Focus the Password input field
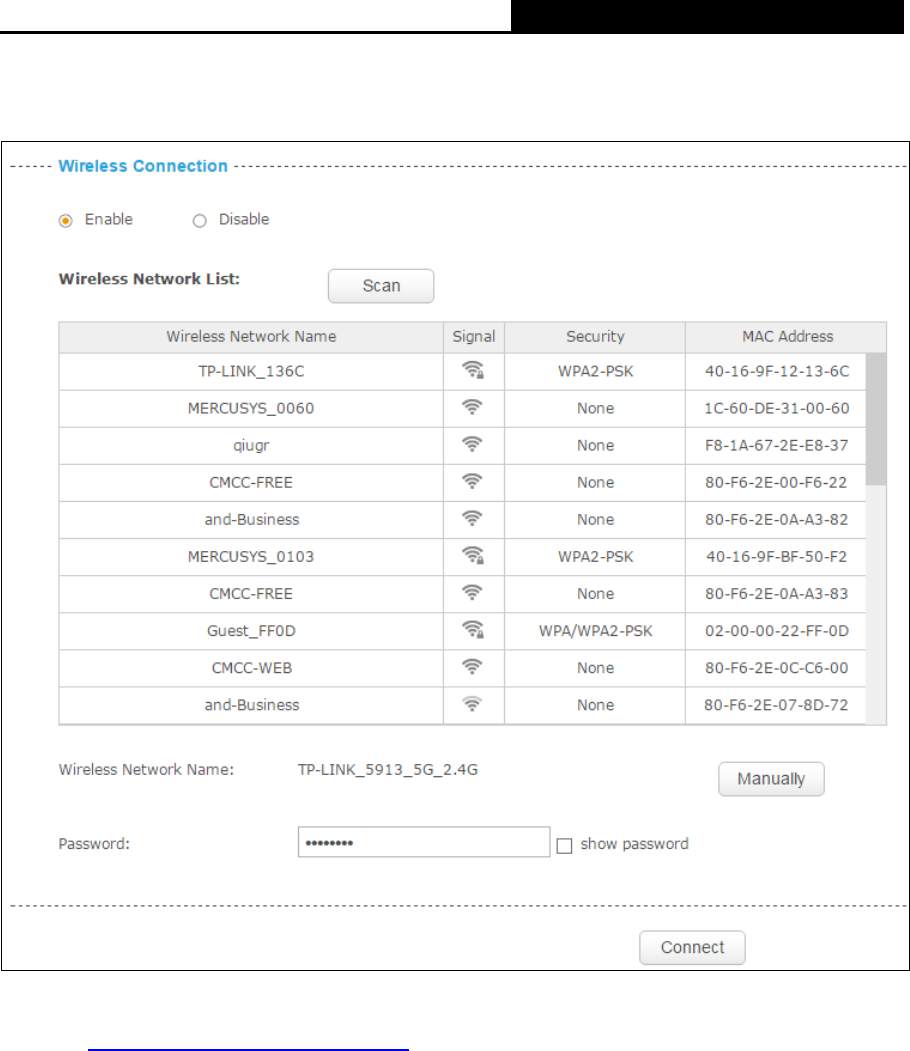The width and height of the screenshot is (910, 1051). click(x=424, y=842)
